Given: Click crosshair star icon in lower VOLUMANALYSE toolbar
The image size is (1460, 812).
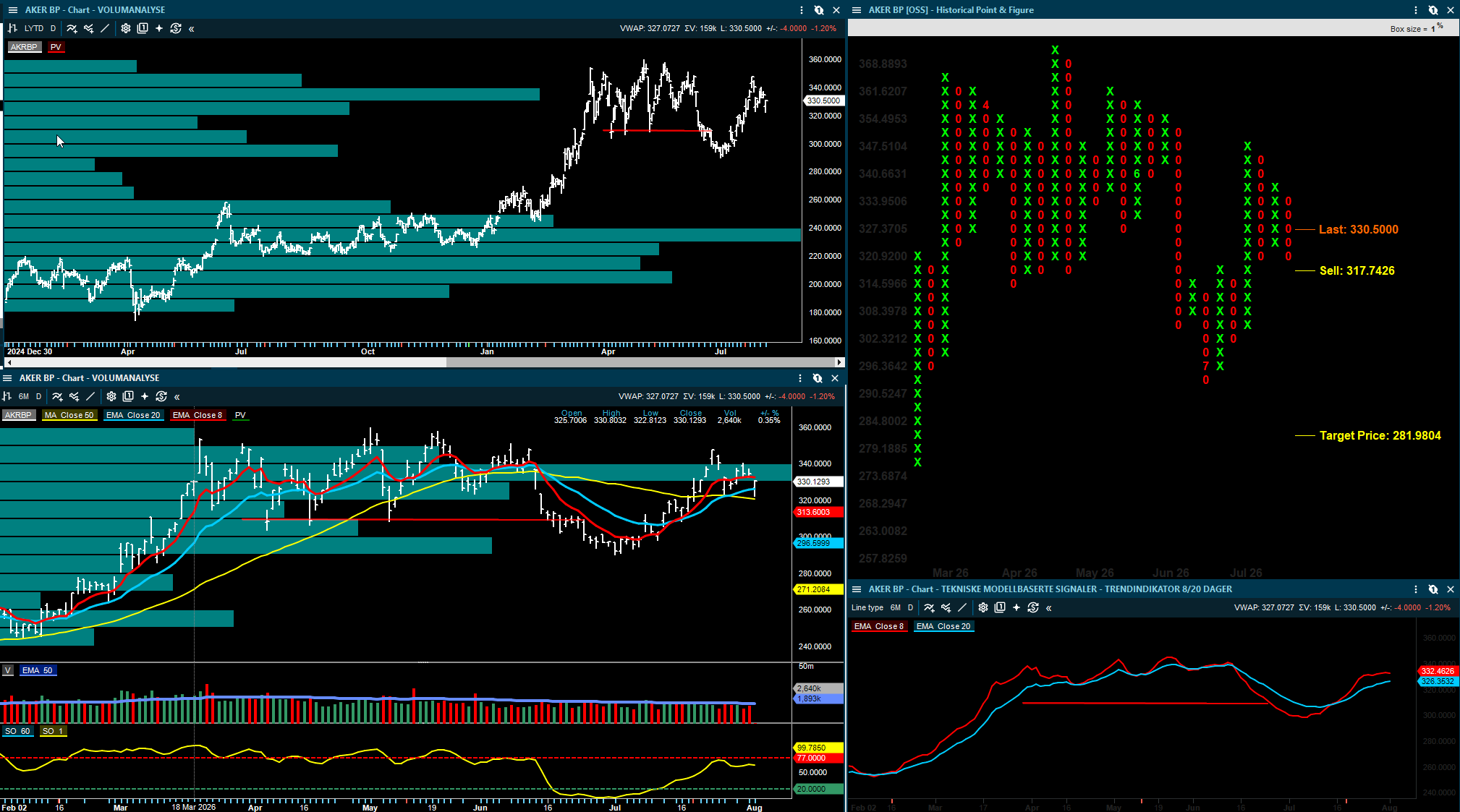Looking at the screenshot, I should pos(145,396).
